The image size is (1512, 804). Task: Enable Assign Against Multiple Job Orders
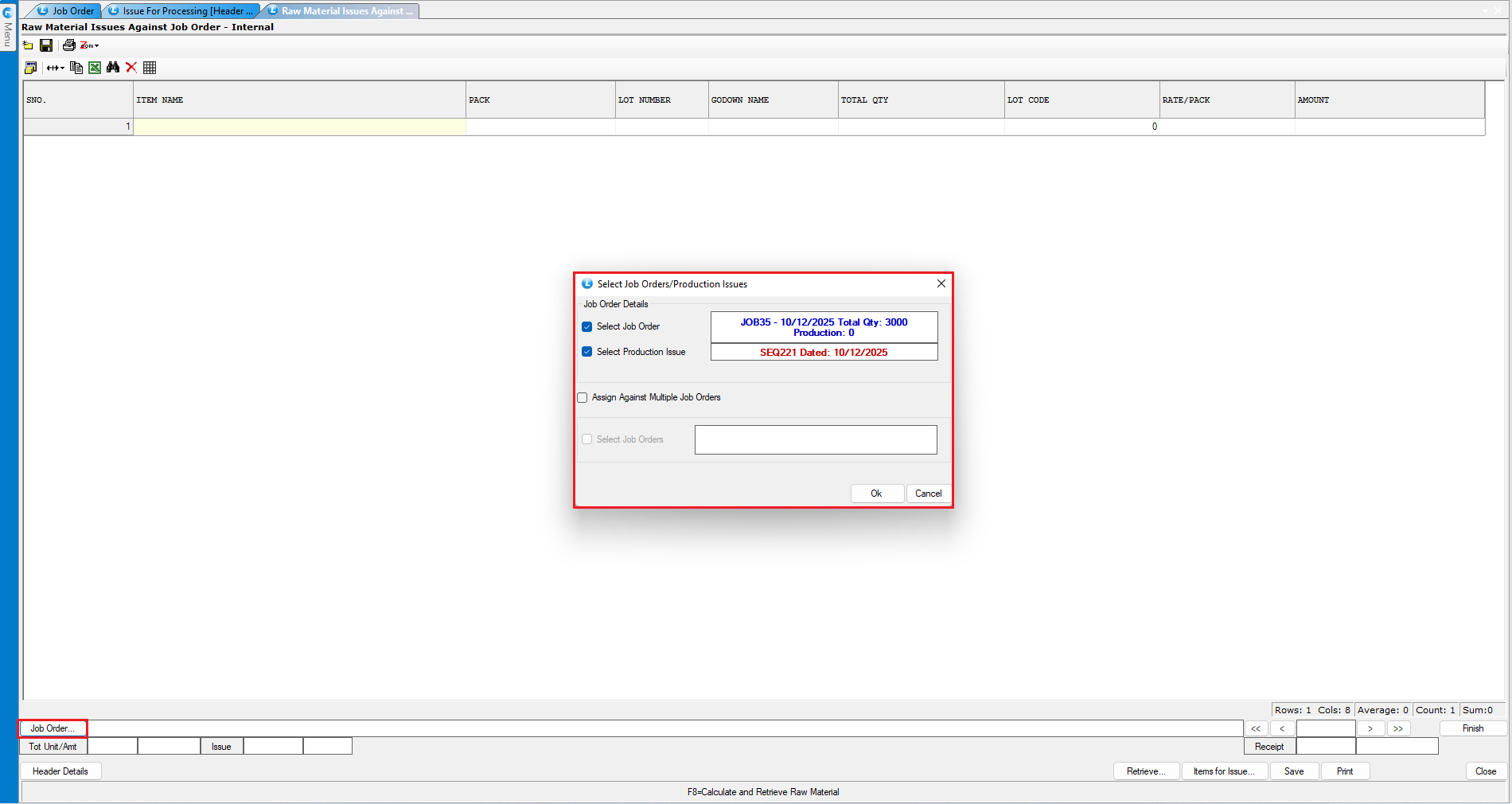[583, 397]
